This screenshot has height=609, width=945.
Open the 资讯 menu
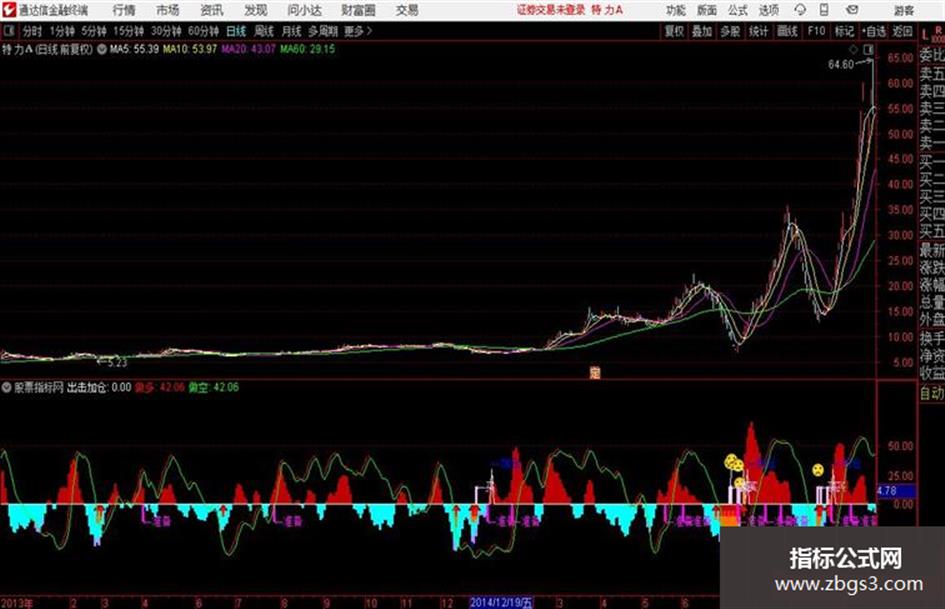[212, 10]
